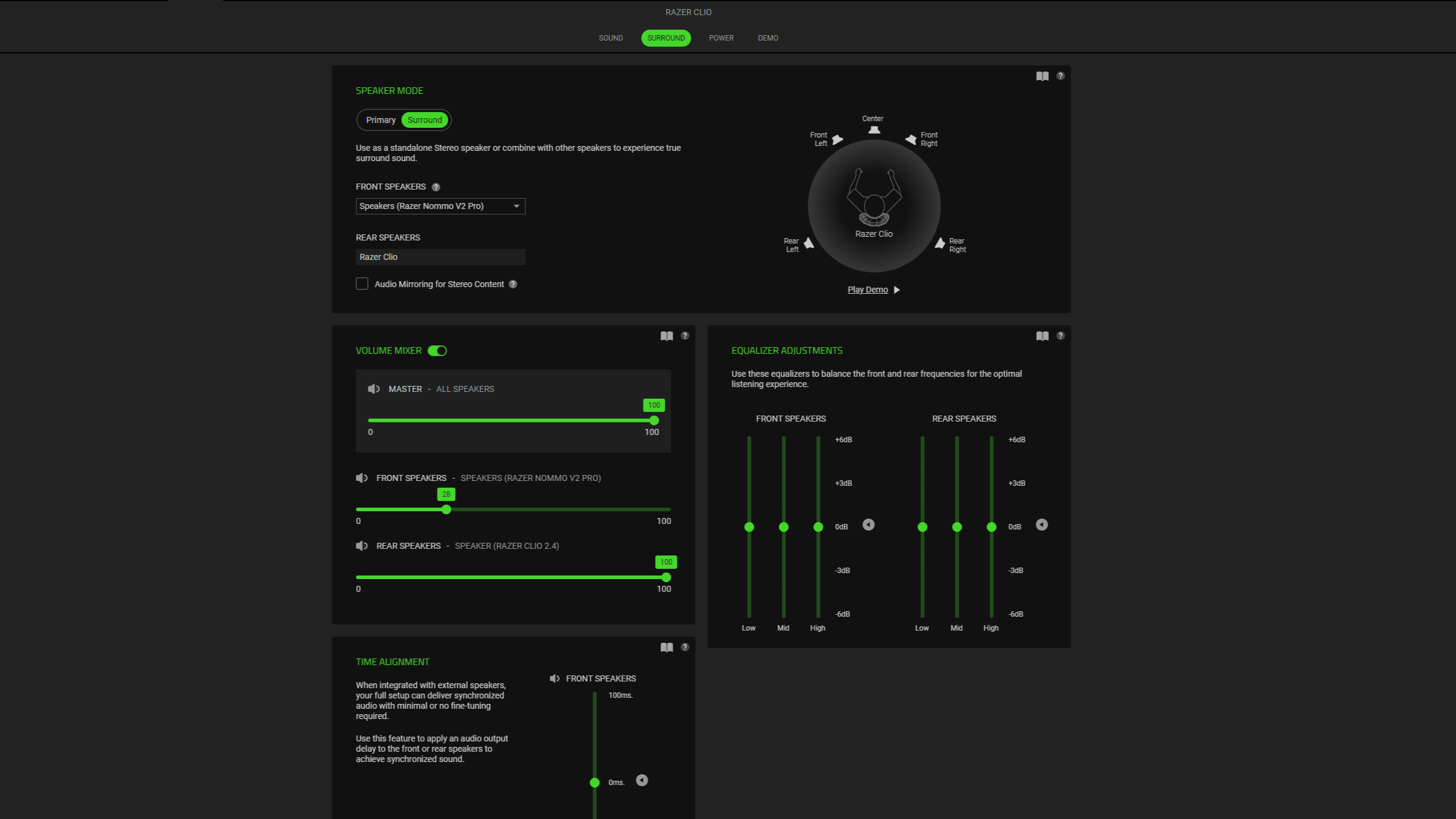Switch to the POWER tab
The height and width of the screenshot is (819, 1456).
(721, 38)
